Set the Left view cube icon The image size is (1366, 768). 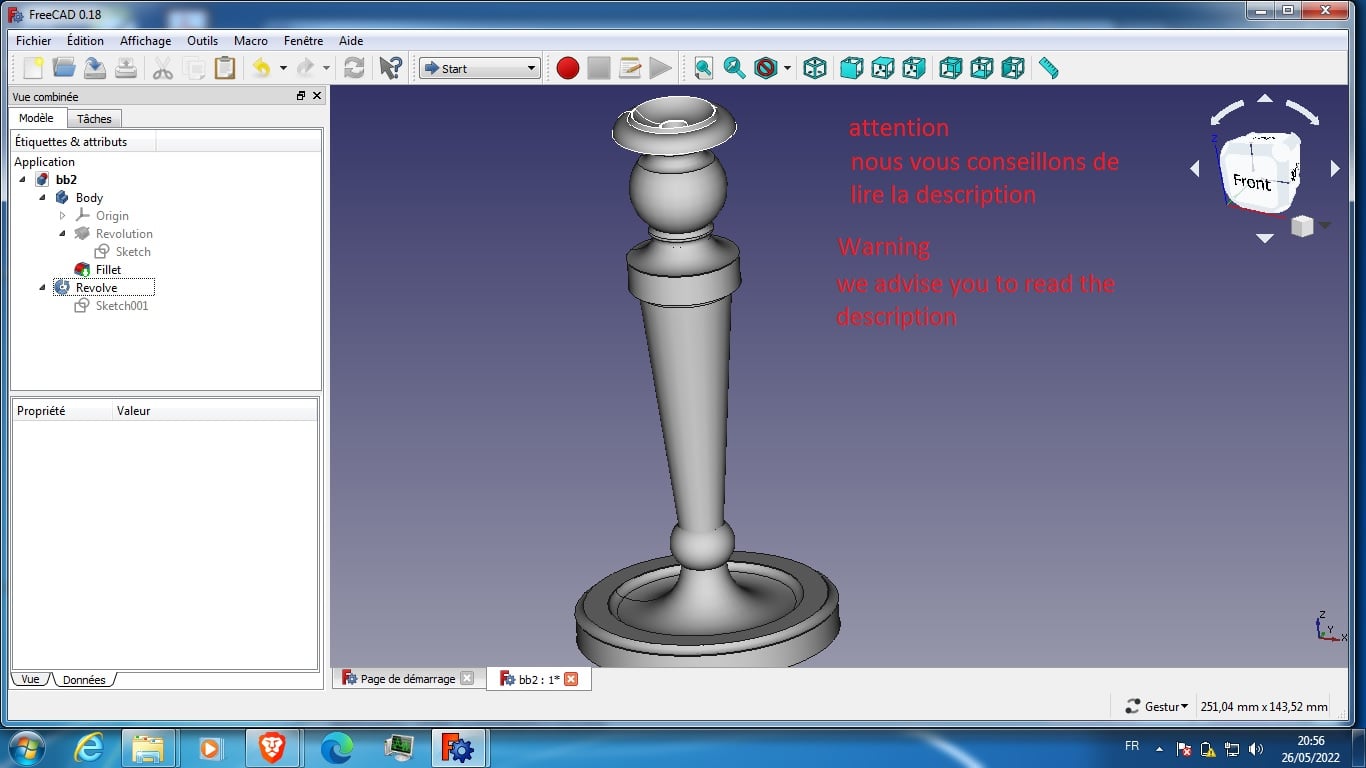[x=1013, y=68]
